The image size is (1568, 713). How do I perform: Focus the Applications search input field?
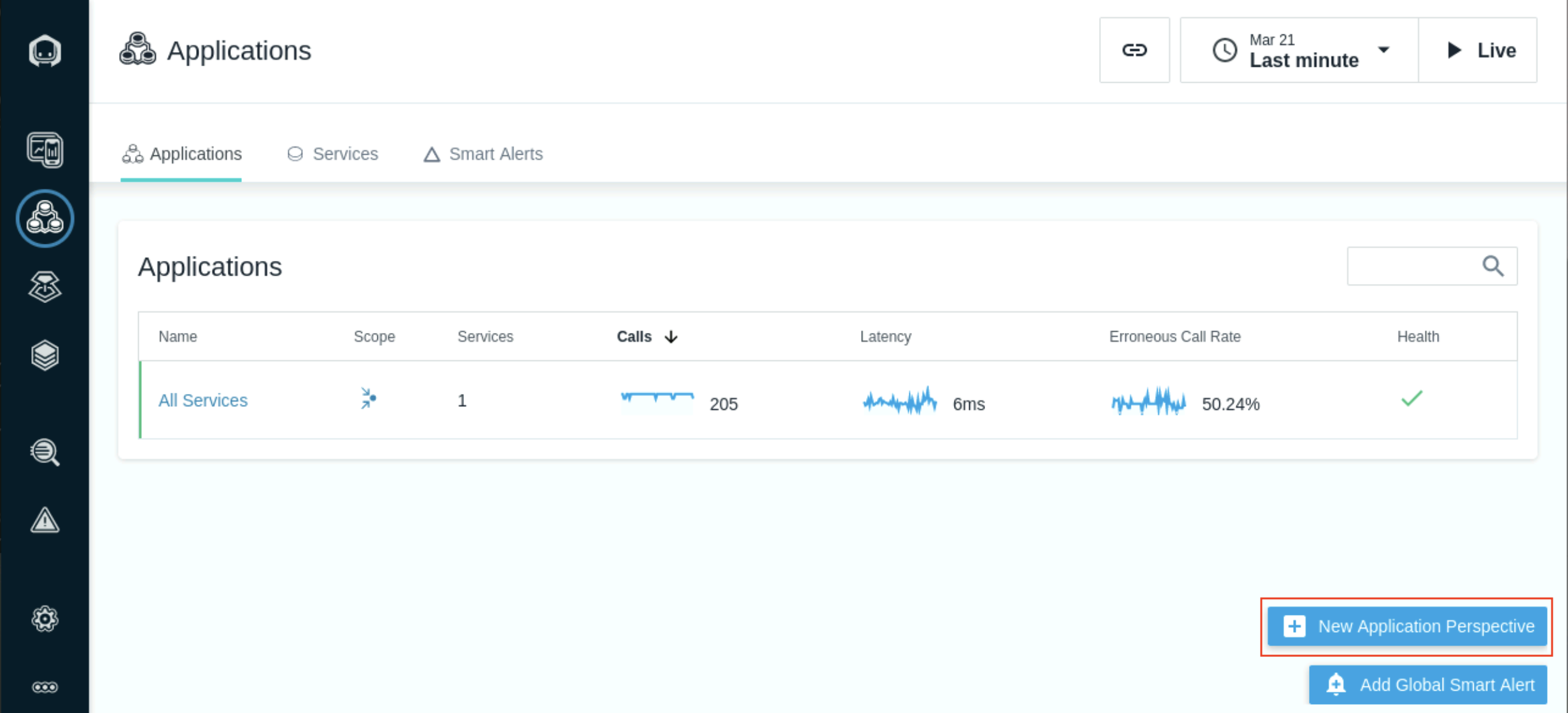click(1432, 266)
